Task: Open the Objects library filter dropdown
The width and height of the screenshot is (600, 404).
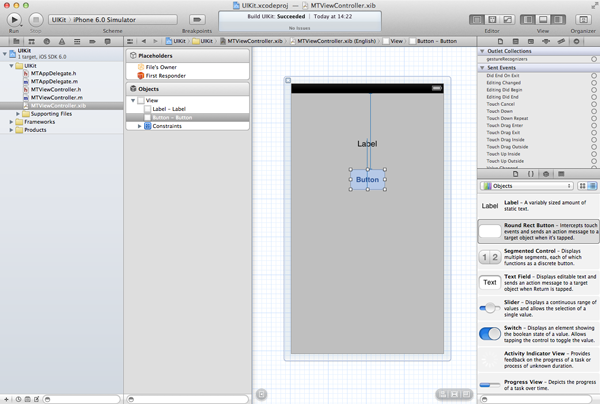Action: [x=527, y=186]
